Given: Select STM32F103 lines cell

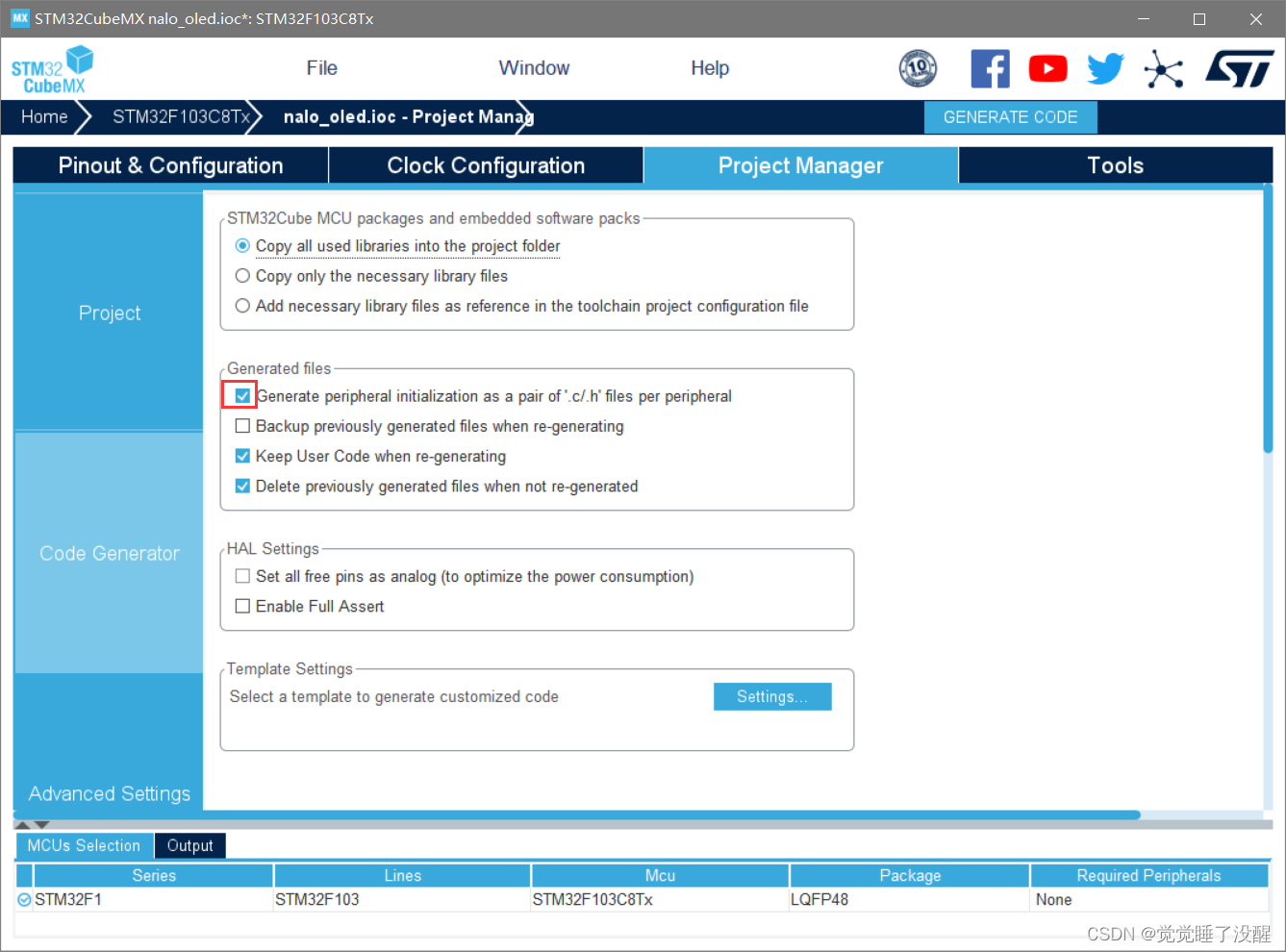Looking at the screenshot, I should click(402, 900).
